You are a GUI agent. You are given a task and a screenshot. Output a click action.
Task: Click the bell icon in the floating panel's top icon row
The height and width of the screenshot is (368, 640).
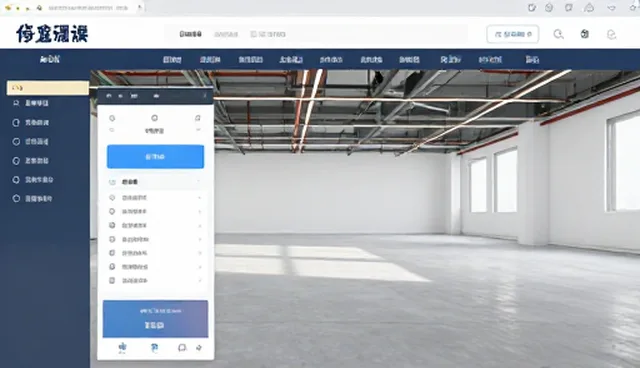click(x=198, y=118)
